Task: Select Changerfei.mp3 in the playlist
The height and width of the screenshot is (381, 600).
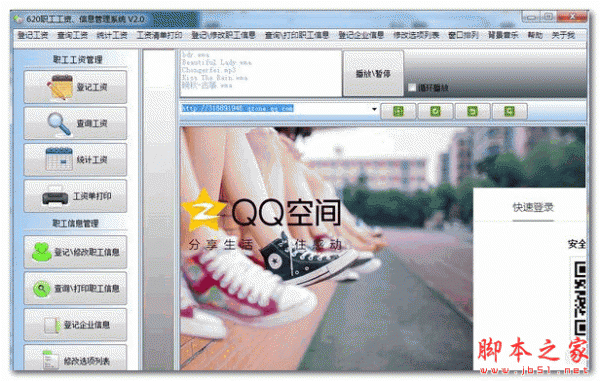Action: pyautogui.click(x=209, y=70)
